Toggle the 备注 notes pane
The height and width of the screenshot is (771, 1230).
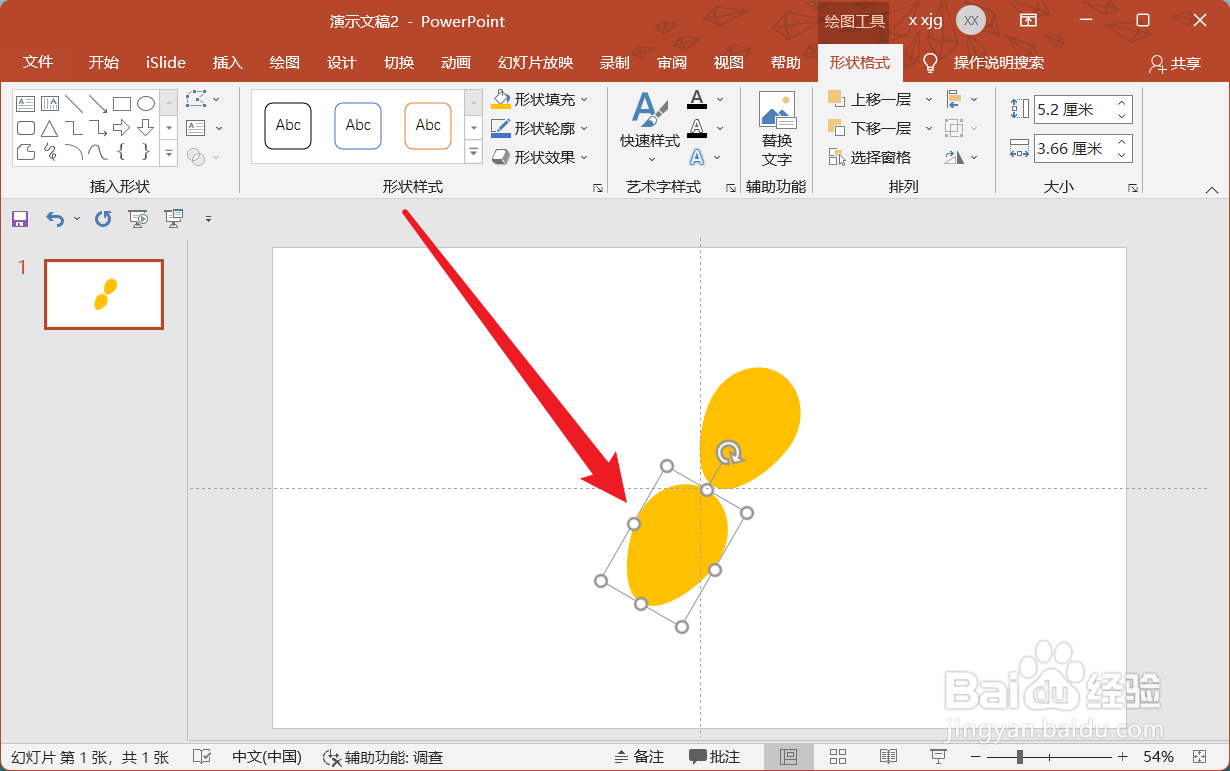point(639,757)
